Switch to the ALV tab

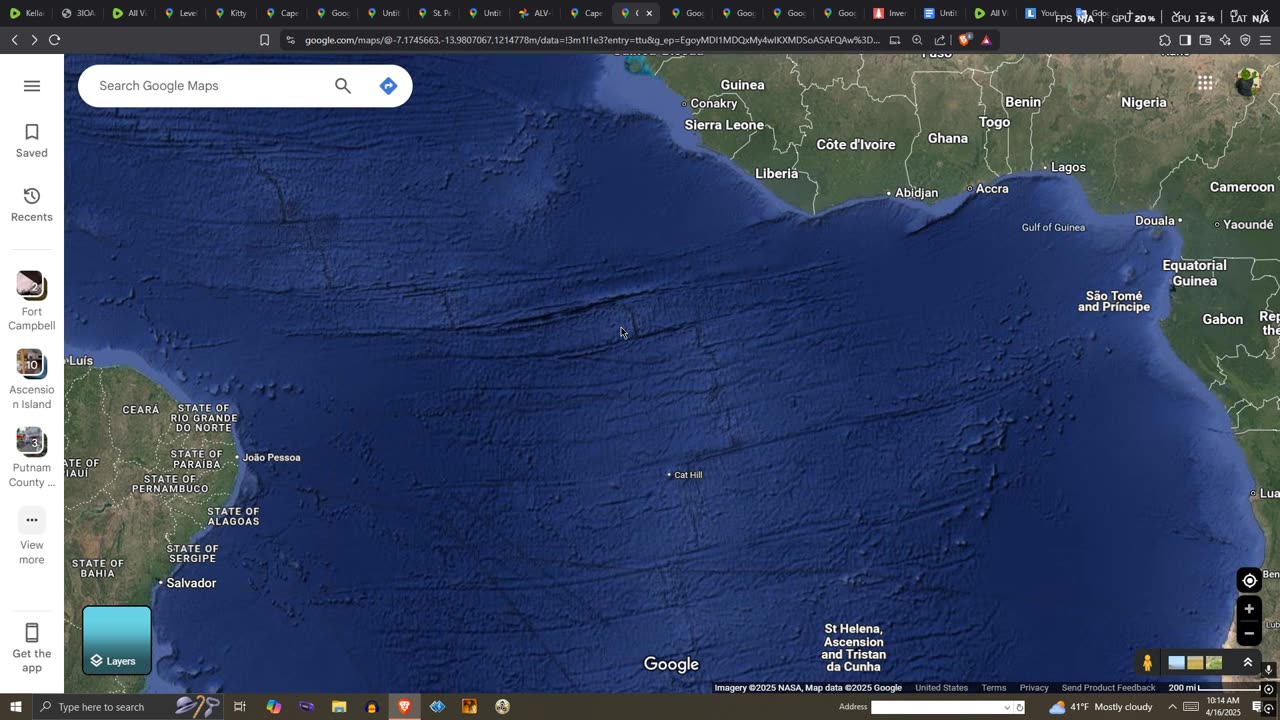pyautogui.click(x=535, y=13)
